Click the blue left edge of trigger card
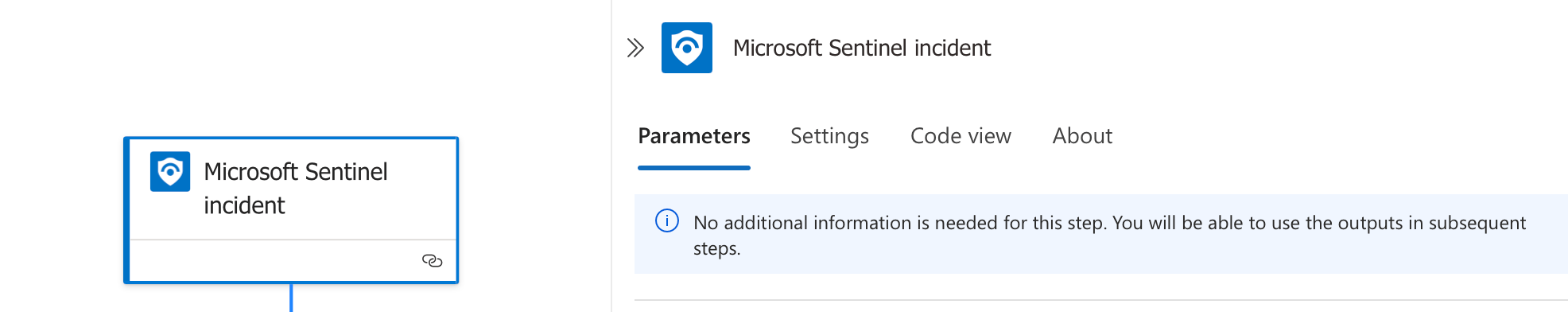This screenshot has width=1568, height=312. 126,210
